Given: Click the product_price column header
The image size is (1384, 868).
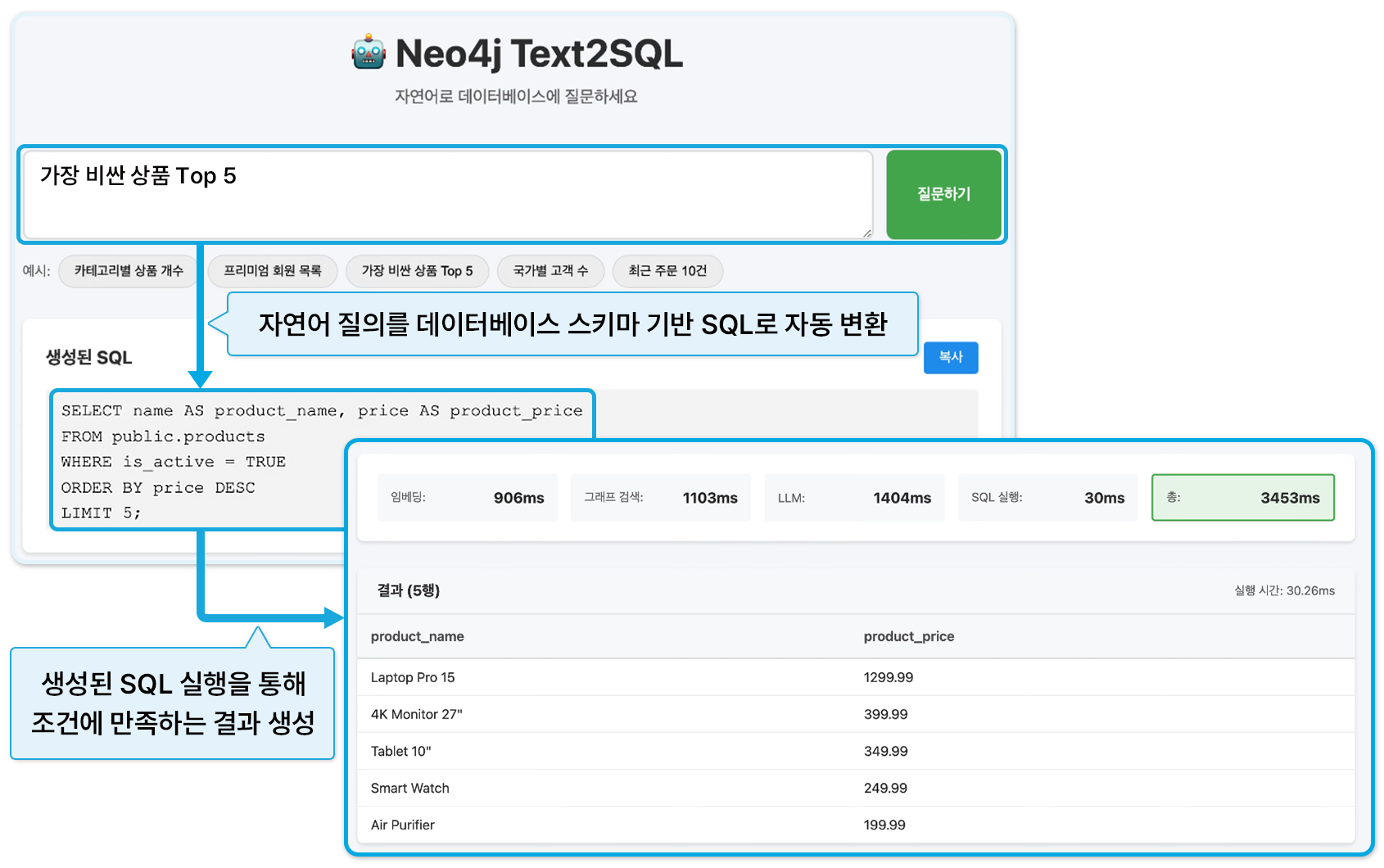Looking at the screenshot, I should click(908, 636).
